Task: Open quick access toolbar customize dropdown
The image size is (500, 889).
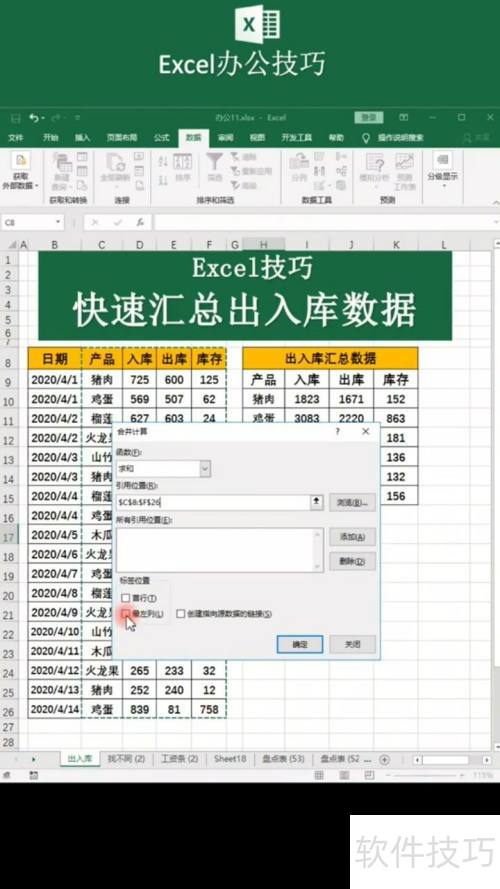Action: (x=77, y=118)
